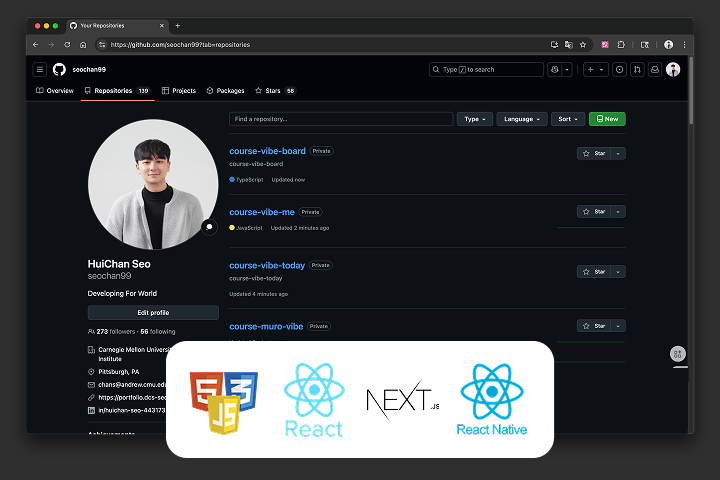Screen dimensions: 720x480
Task: Click the Edit profile button
Action: 153,312
